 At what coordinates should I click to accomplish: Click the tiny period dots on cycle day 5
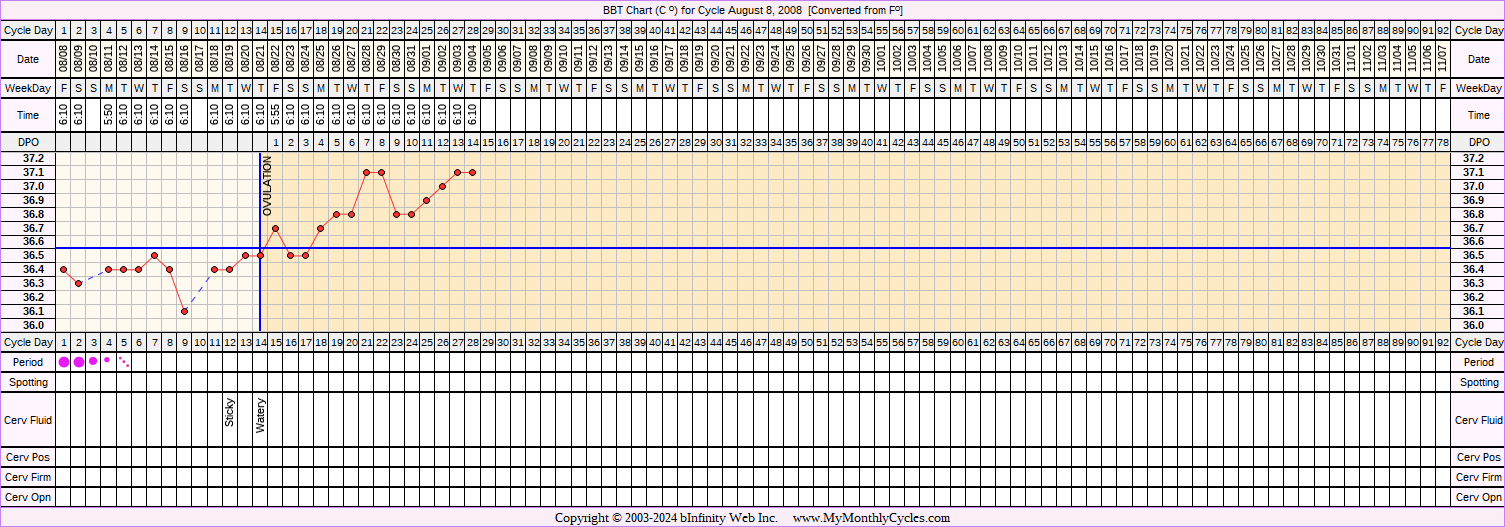tap(123, 361)
